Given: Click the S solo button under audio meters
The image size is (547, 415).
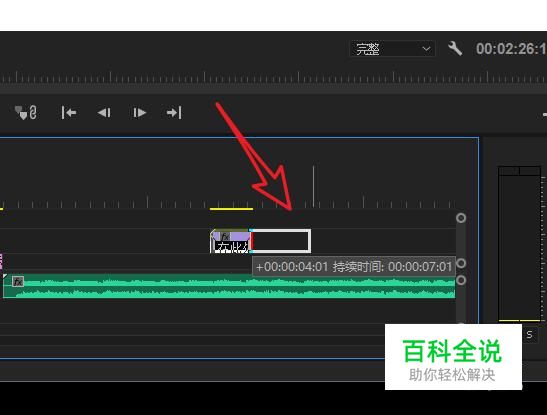Looking at the screenshot, I should [x=530, y=335].
